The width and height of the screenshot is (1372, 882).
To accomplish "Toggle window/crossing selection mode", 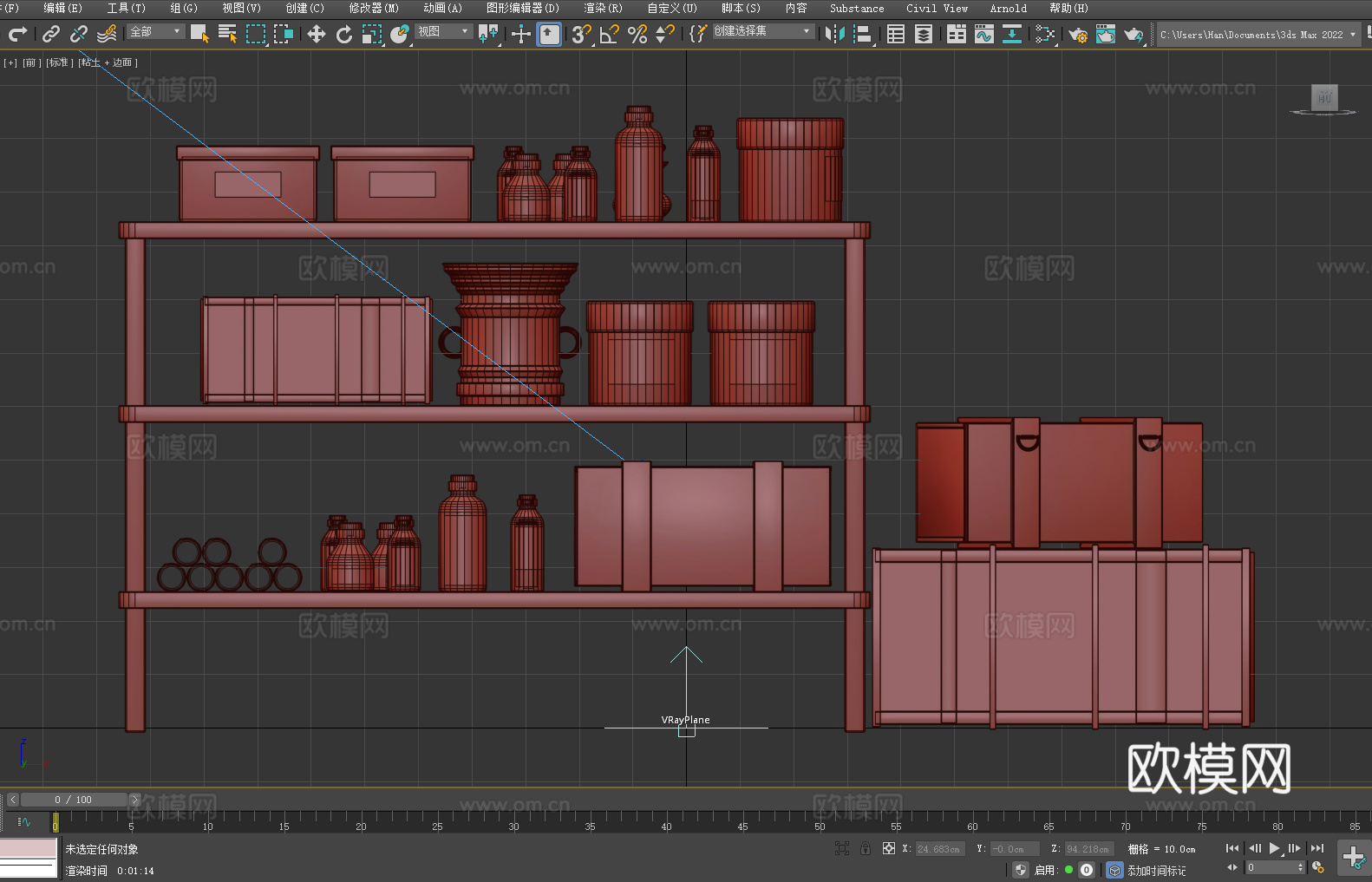I will tap(283, 34).
